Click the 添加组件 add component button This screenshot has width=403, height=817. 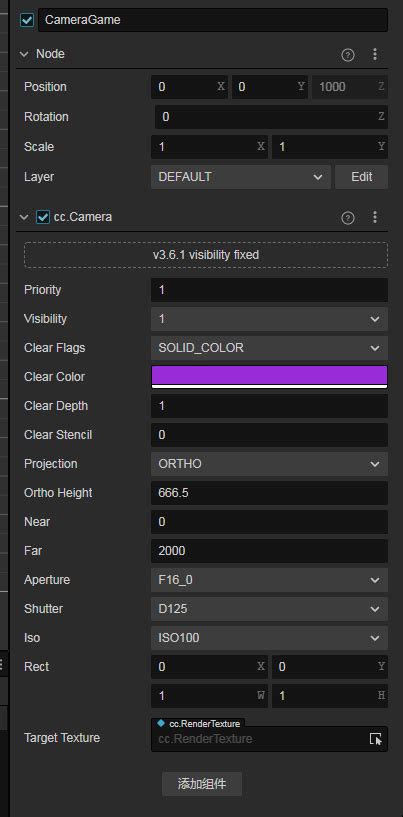(202, 784)
